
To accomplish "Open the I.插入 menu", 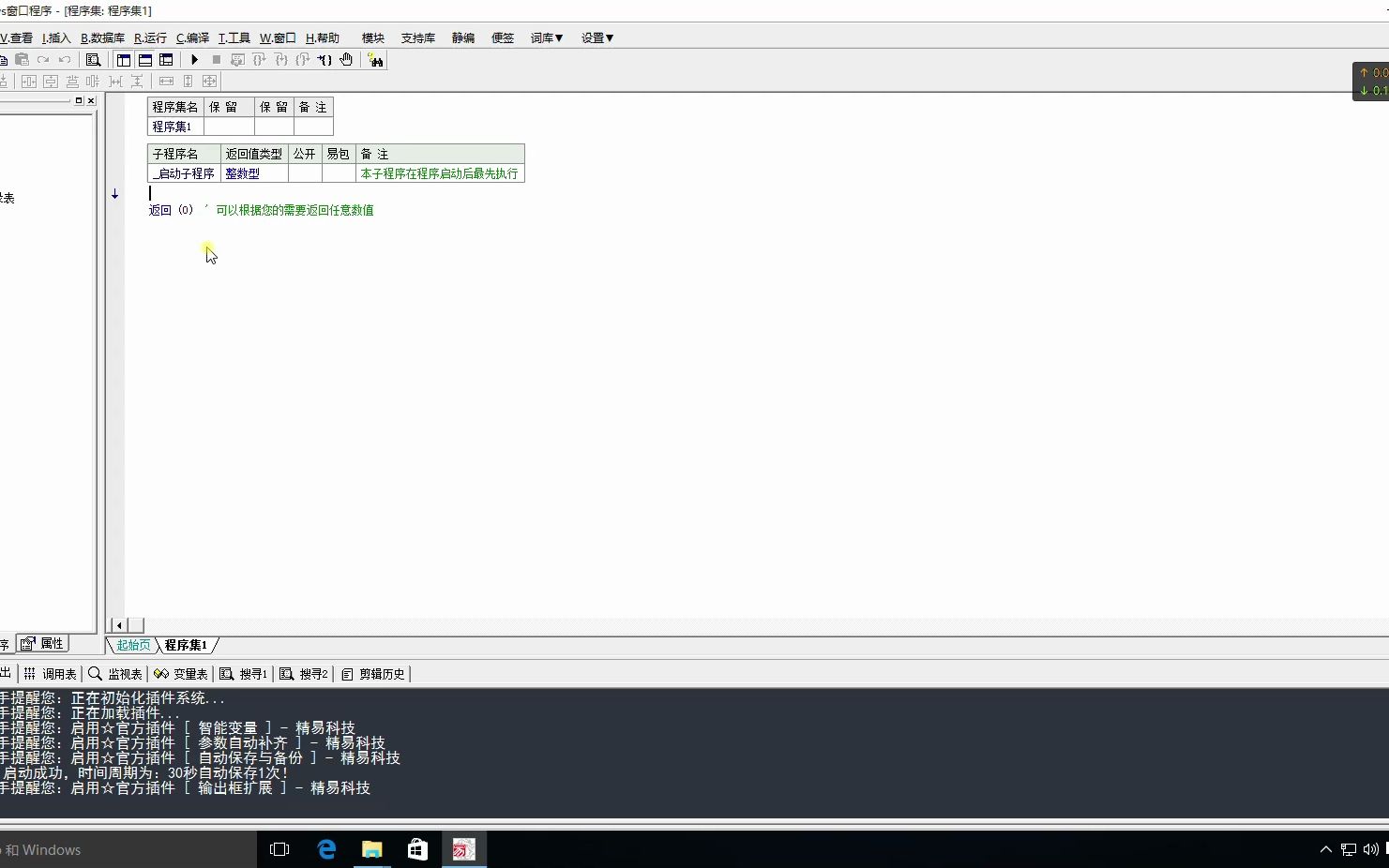I will coord(56,38).
